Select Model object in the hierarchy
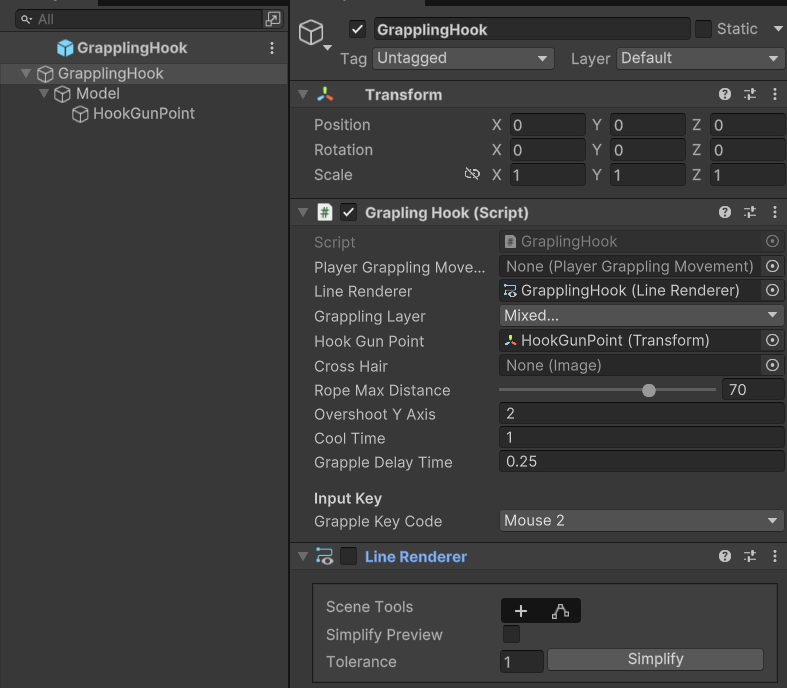The image size is (787, 688). (x=97, y=93)
